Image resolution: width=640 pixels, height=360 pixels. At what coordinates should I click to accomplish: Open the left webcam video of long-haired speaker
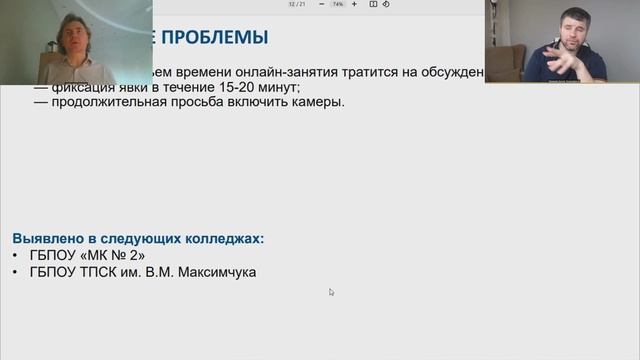tap(76, 42)
